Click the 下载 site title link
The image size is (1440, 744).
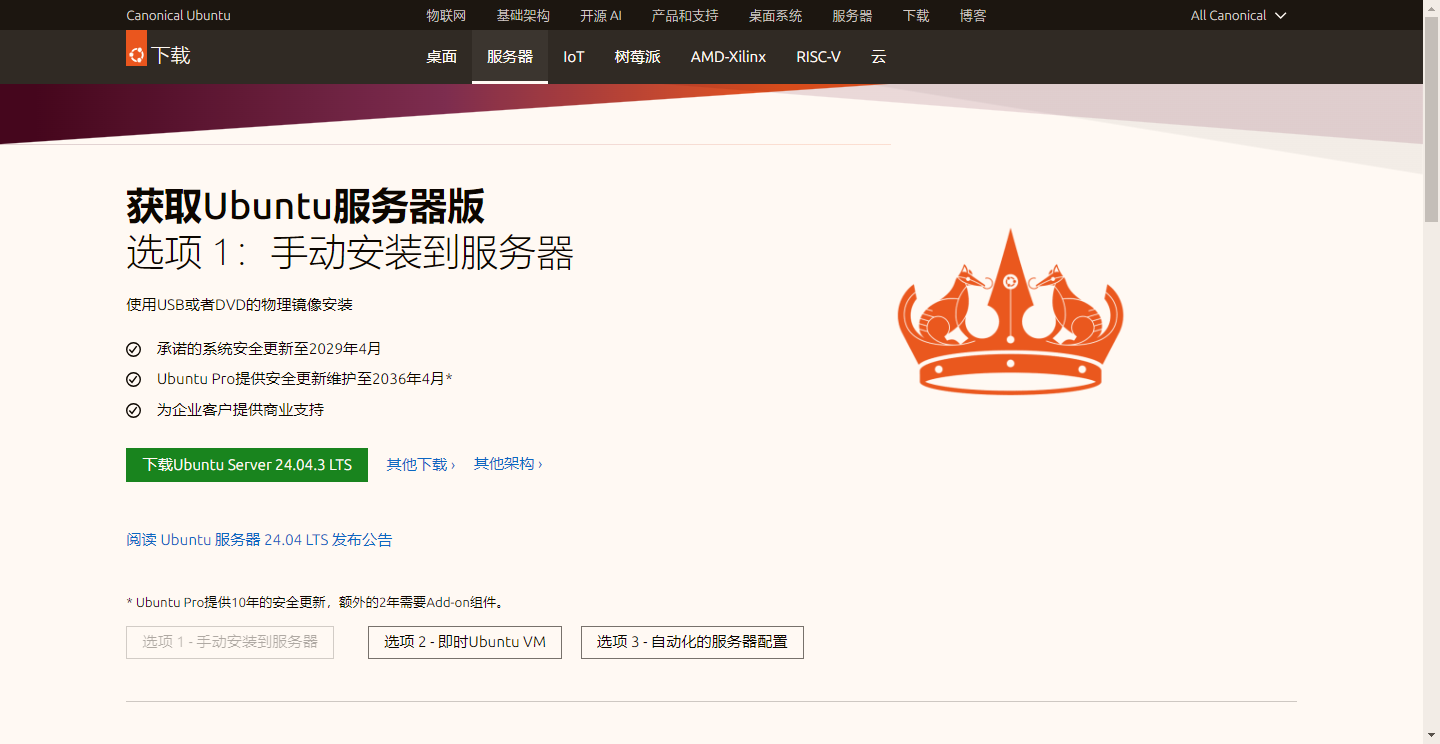point(171,55)
